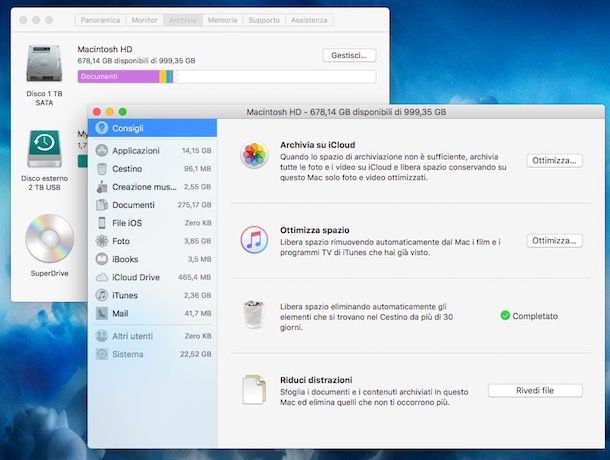This screenshot has height=460, width=610.
Task: Select the Archivio tab
Action: 183,20
